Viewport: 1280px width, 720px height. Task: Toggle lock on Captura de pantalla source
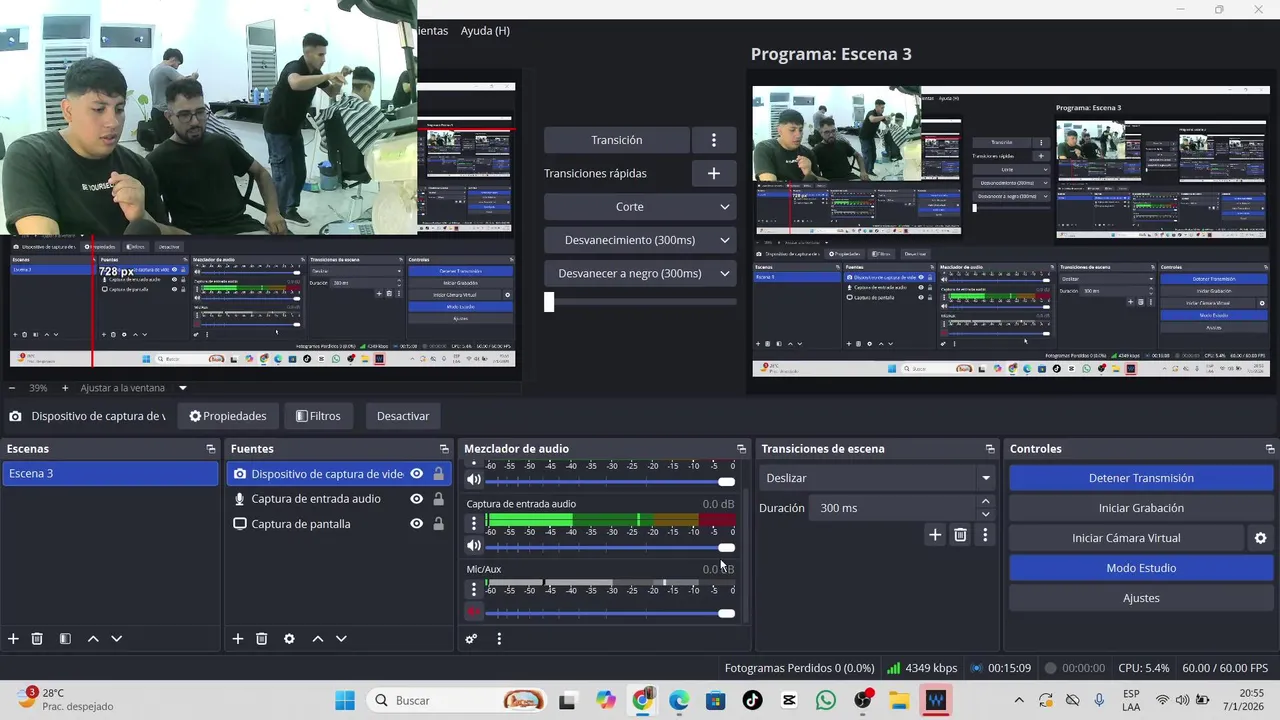(x=438, y=524)
